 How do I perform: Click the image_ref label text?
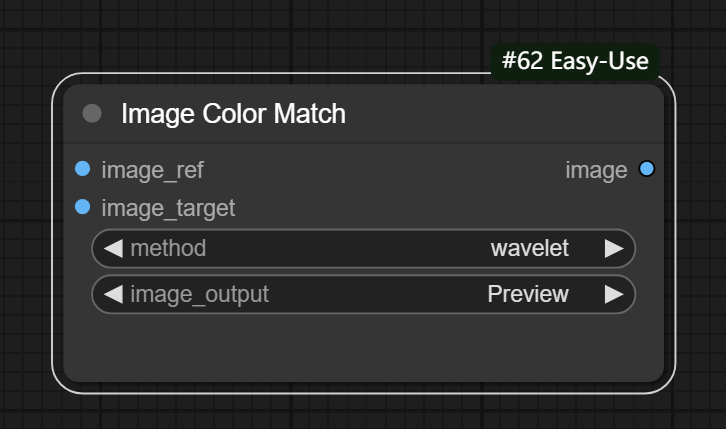(x=152, y=170)
